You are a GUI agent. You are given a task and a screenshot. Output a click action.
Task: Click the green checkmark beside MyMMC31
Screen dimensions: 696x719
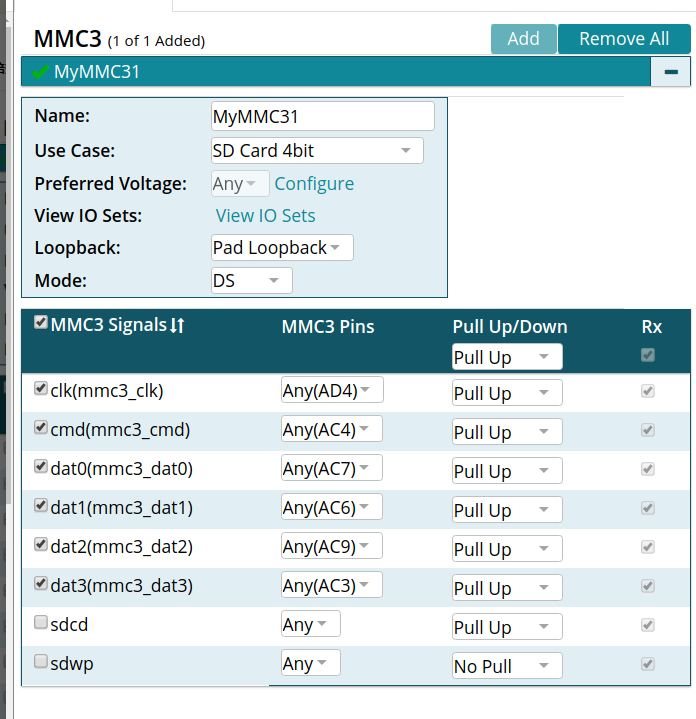(40, 72)
